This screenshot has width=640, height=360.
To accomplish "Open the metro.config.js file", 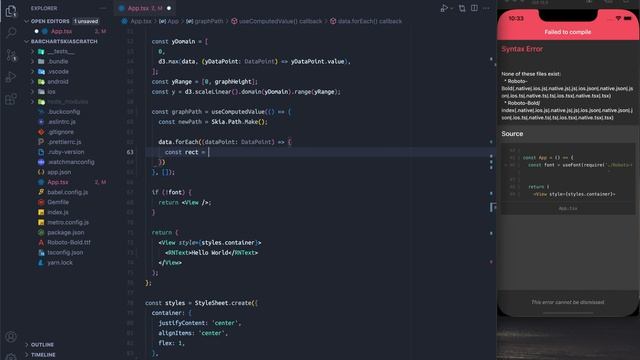I will coord(68,222).
